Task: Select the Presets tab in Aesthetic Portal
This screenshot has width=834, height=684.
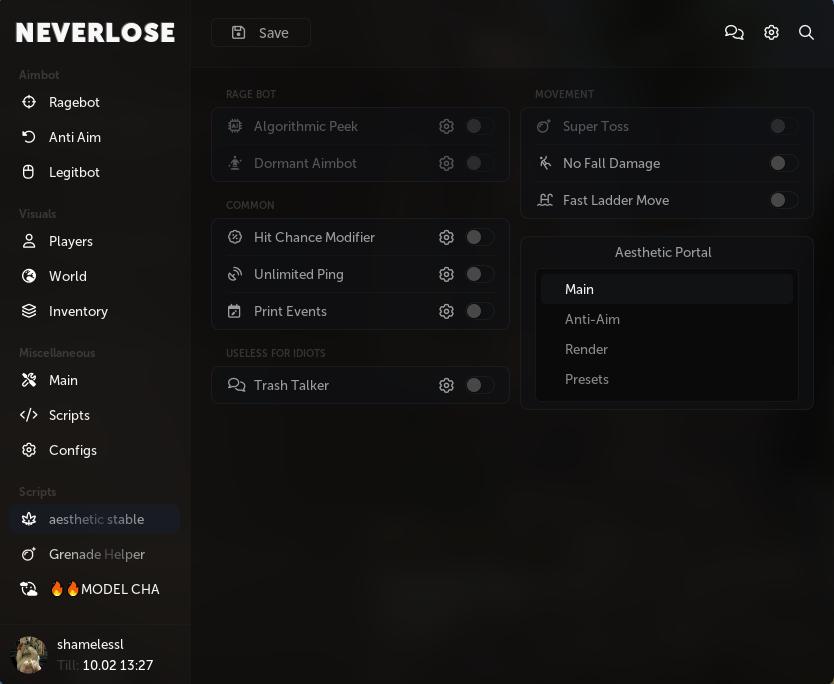Action: [587, 379]
